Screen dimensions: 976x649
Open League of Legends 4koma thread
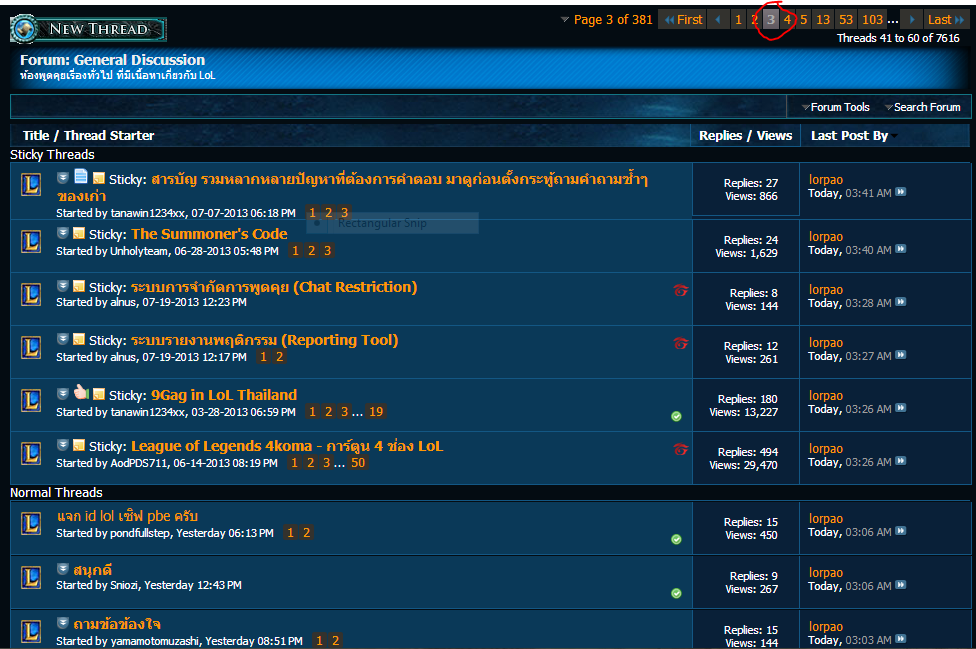[x=287, y=446]
